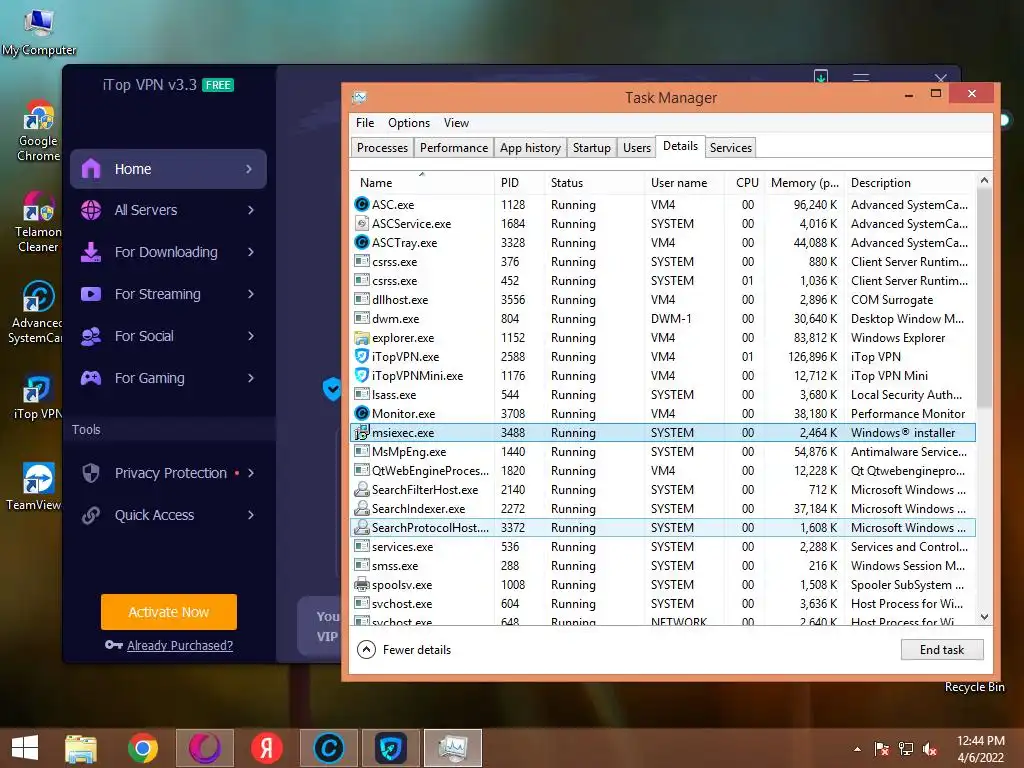Click the Quick Access link icon
The width and height of the screenshot is (1024, 768).
[91, 515]
